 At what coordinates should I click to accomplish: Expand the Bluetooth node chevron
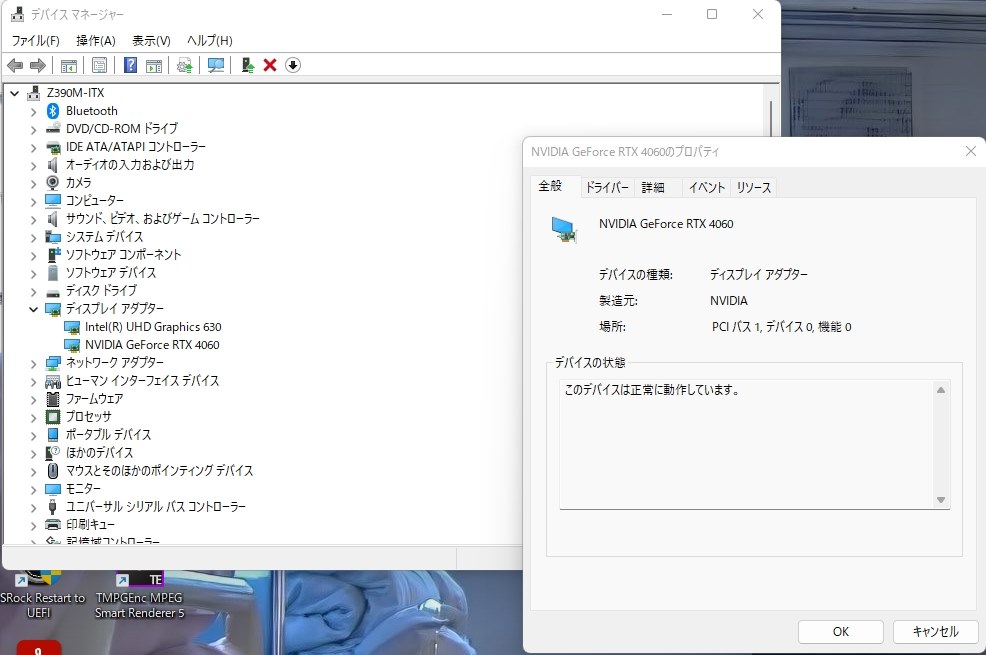(x=33, y=111)
